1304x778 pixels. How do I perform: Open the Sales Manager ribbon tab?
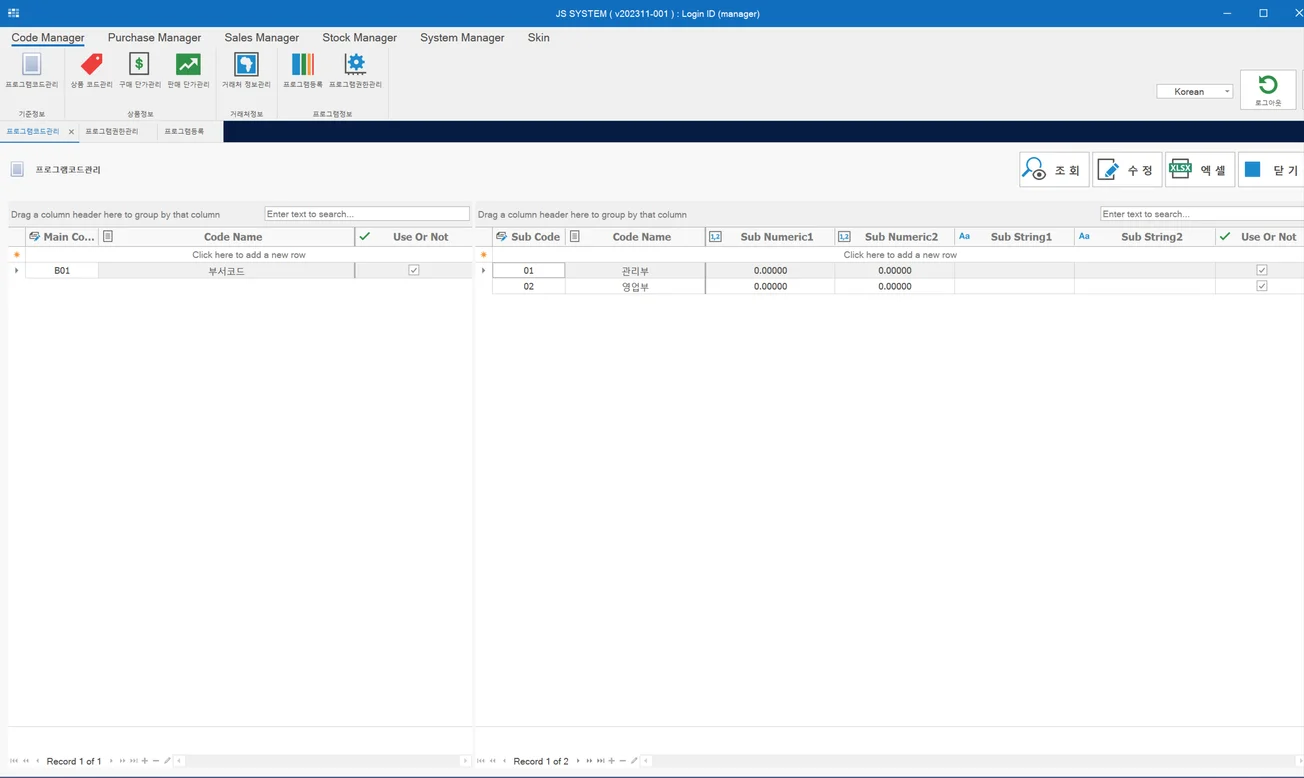262,37
